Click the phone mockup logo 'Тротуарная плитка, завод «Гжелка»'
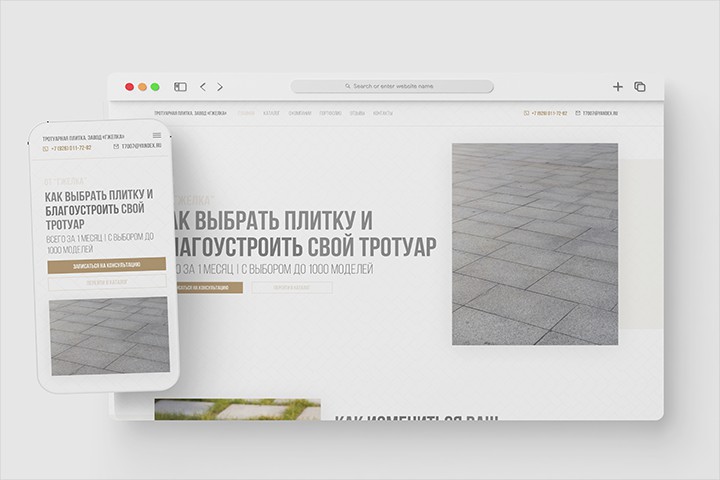This screenshot has height=480, width=720. pos(84,137)
